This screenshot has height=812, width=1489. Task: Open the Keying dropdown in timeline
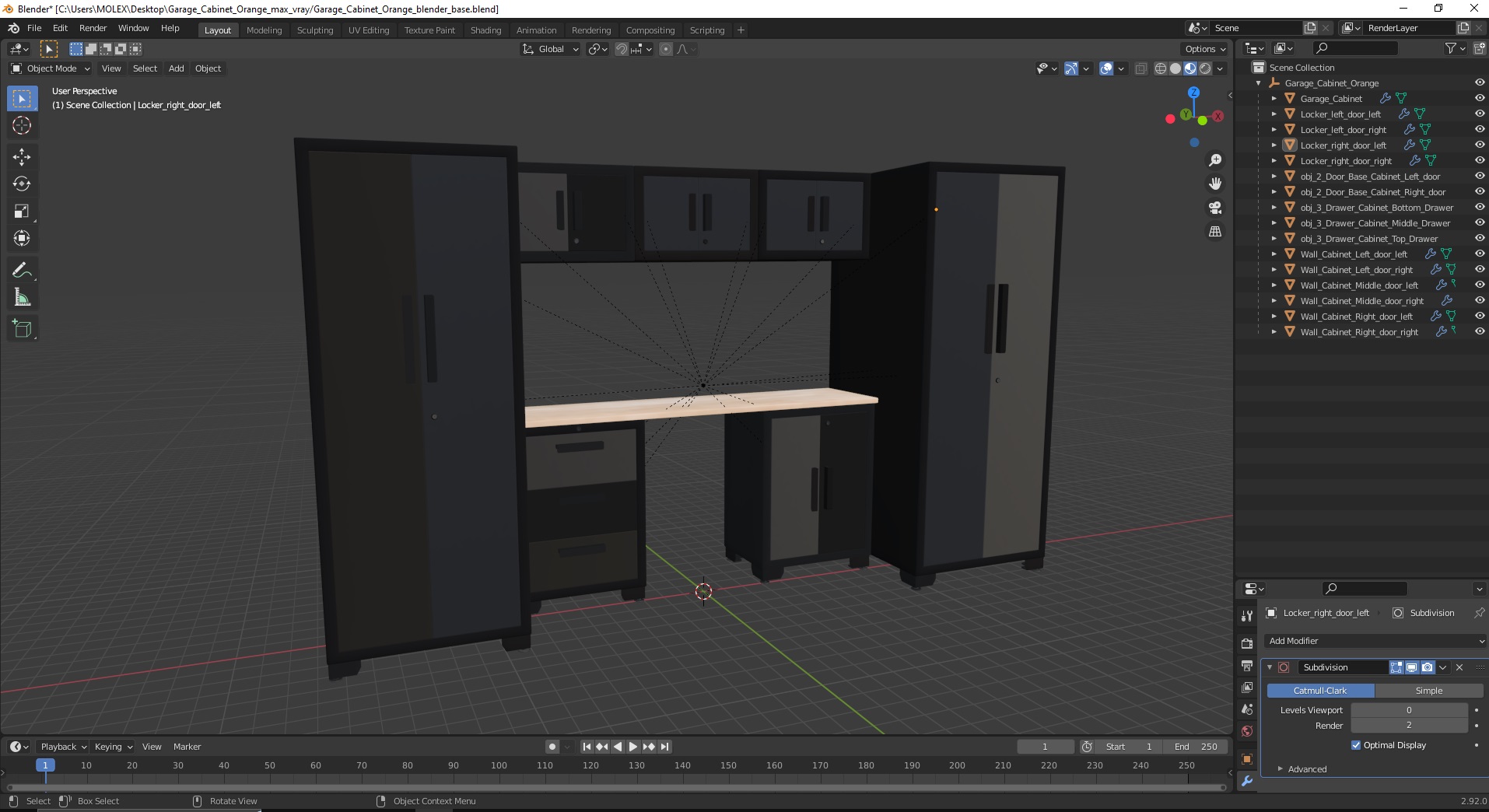coord(114,747)
